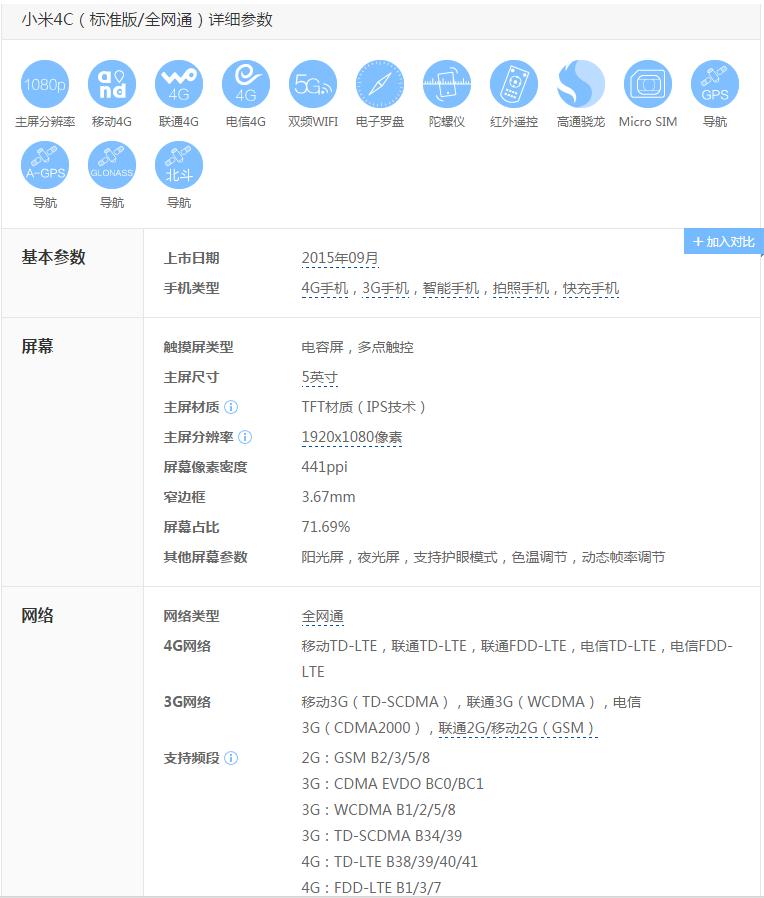Click the 屏幕 section heading
This screenshot has height=898, width=764.
[x=37, y=346]
